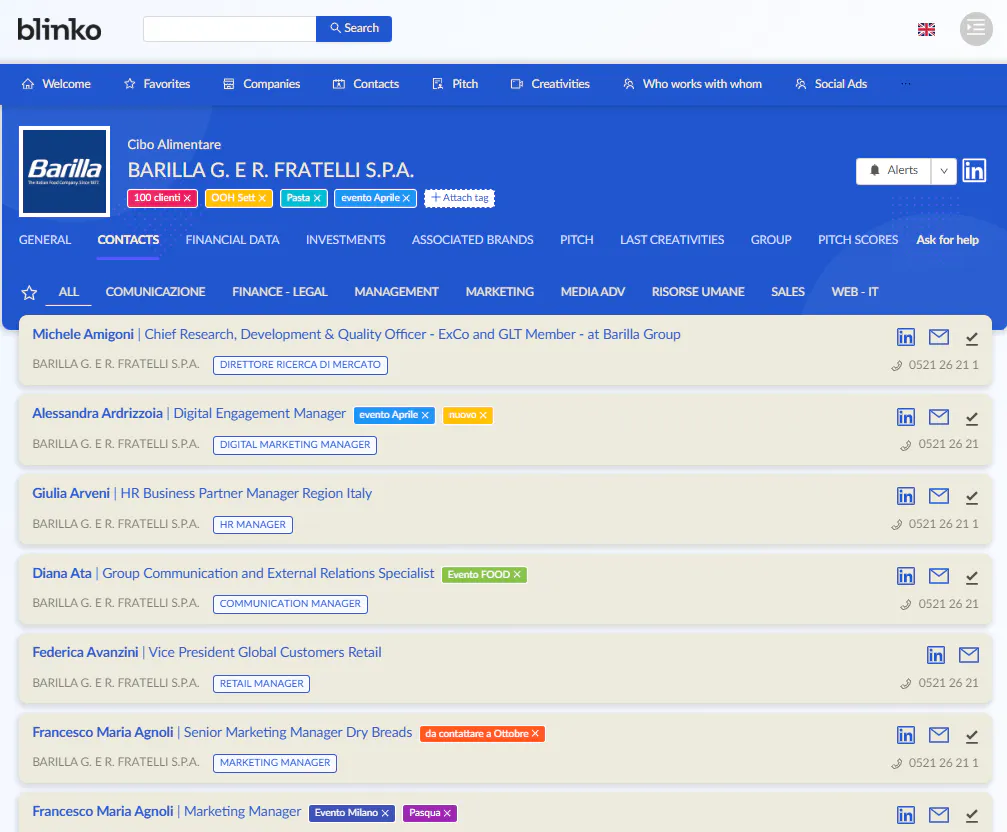This screenshot has width=1007, height=832.
Task: Open the INVESTMENTS tab
Action: 346,239
